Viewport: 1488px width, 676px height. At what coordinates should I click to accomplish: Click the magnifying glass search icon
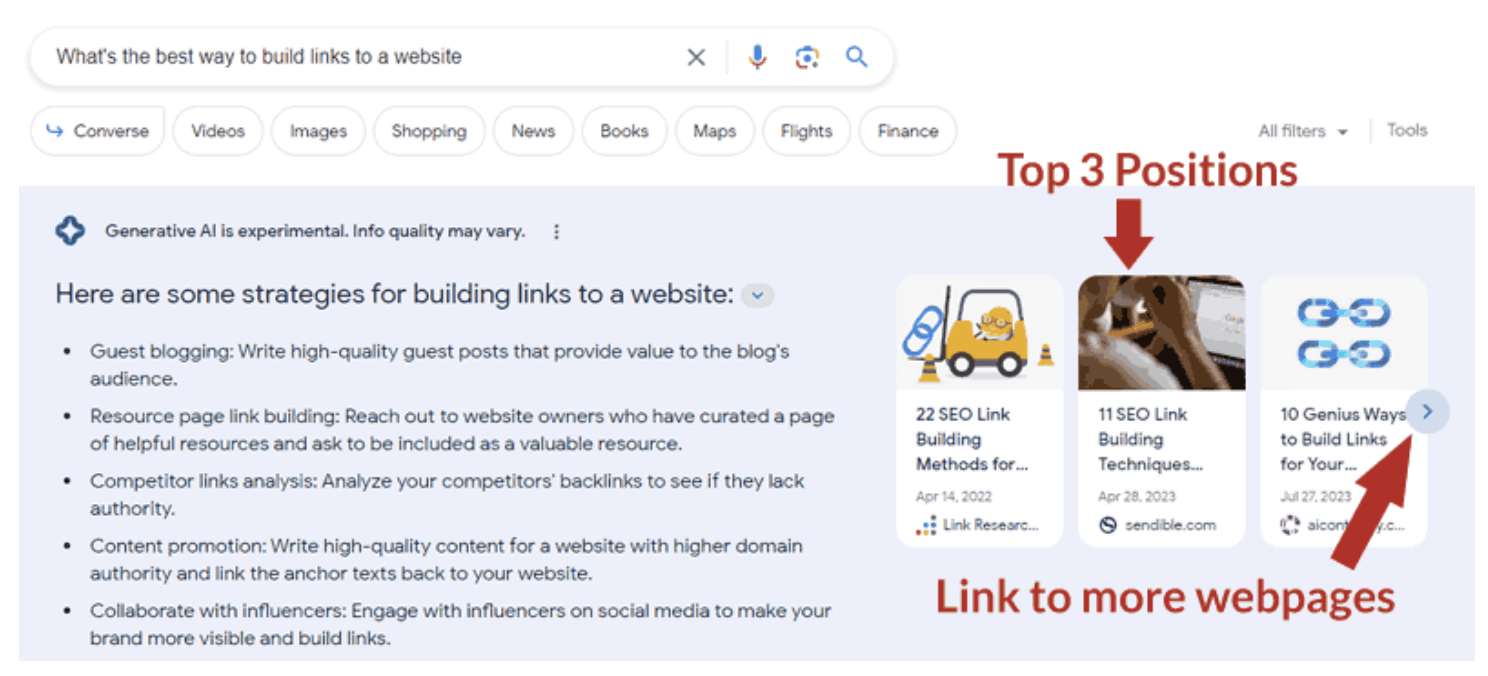pos(856,57)
